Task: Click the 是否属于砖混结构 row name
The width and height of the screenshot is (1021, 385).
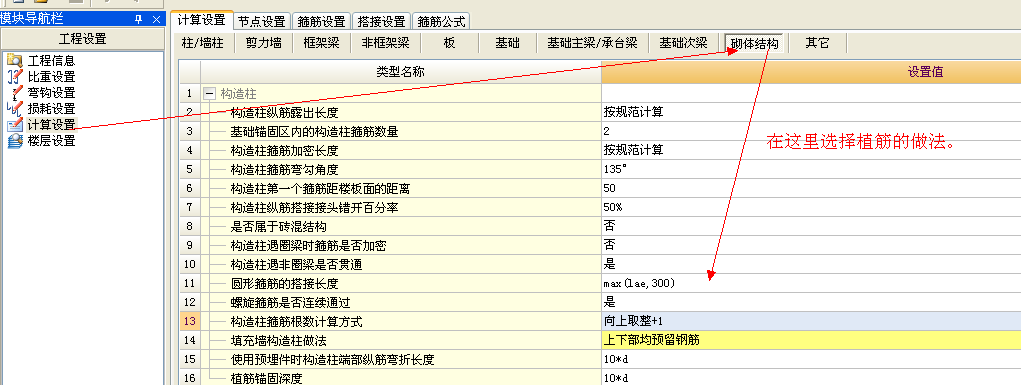Action: point(279,227)
